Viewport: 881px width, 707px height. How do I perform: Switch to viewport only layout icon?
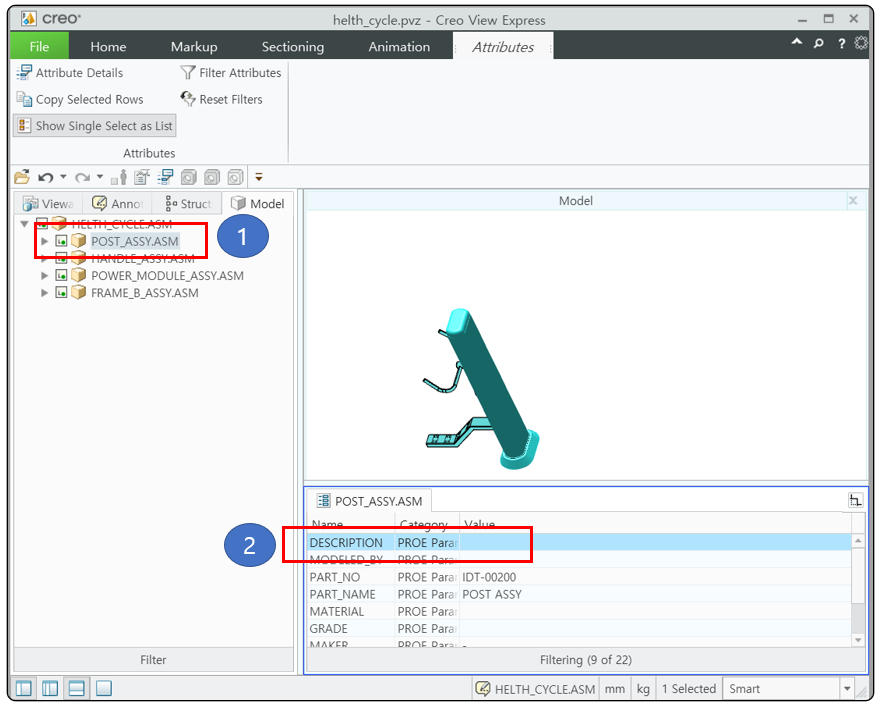tap(103, 688)
